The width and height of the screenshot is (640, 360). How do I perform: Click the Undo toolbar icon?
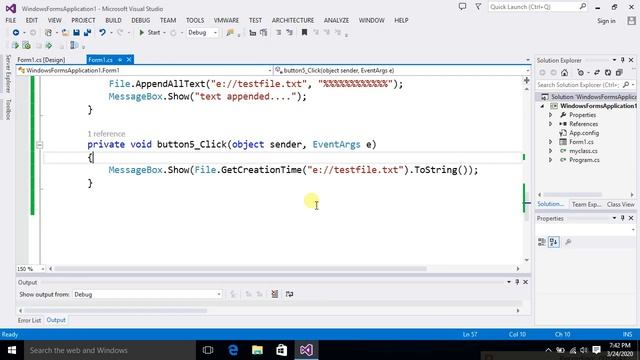click(102, 33)
